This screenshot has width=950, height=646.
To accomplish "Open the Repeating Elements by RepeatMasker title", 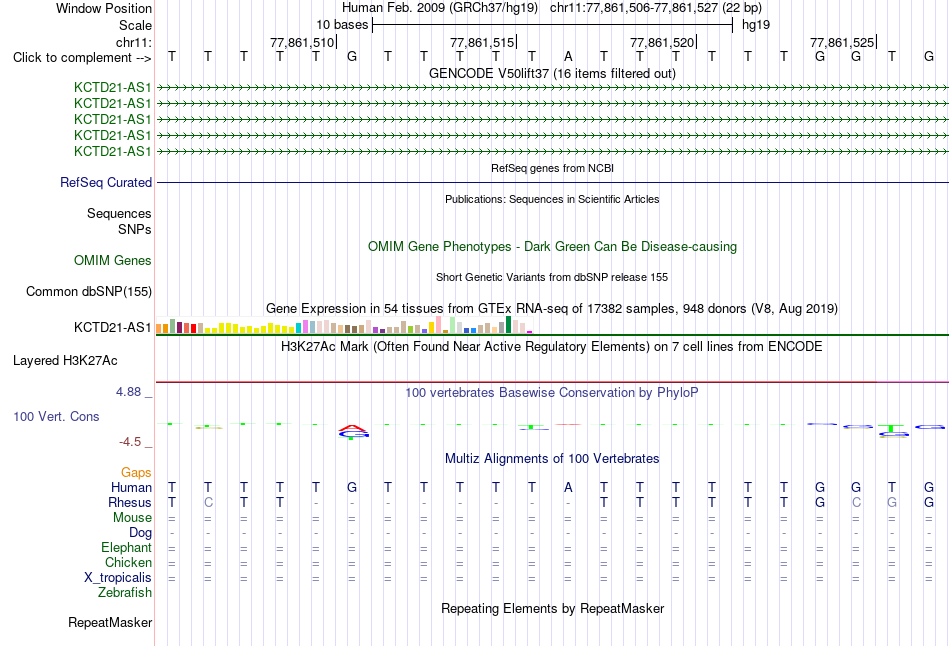I will point(552,608).
